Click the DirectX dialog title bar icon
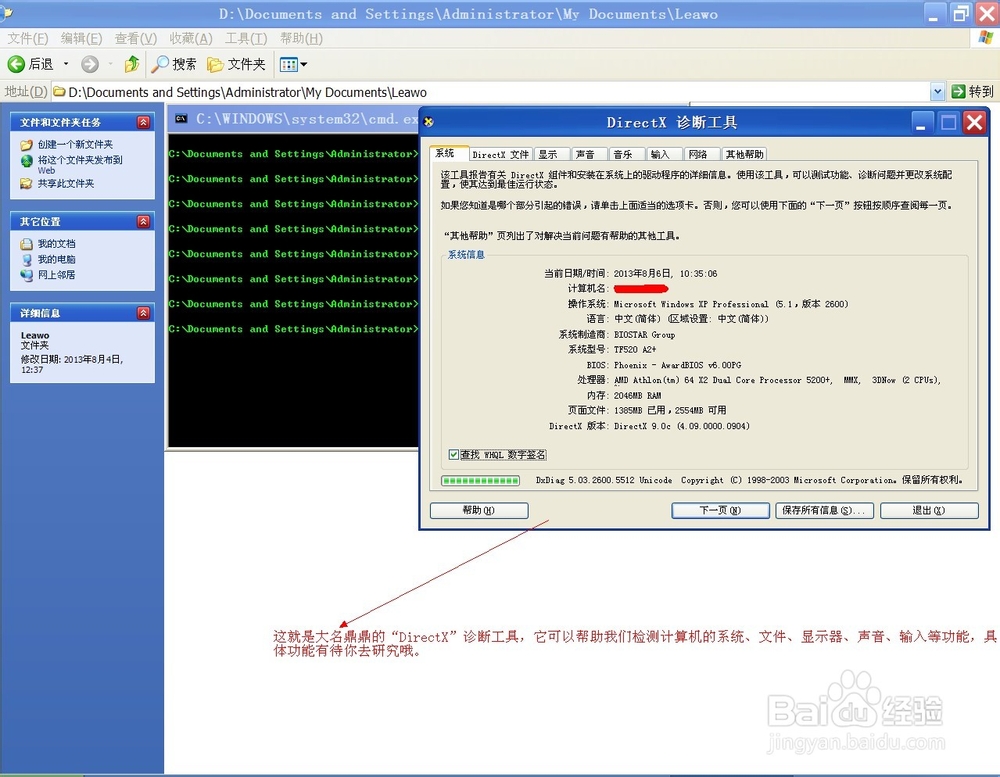 pyautogui.click(x=429, y=122)
